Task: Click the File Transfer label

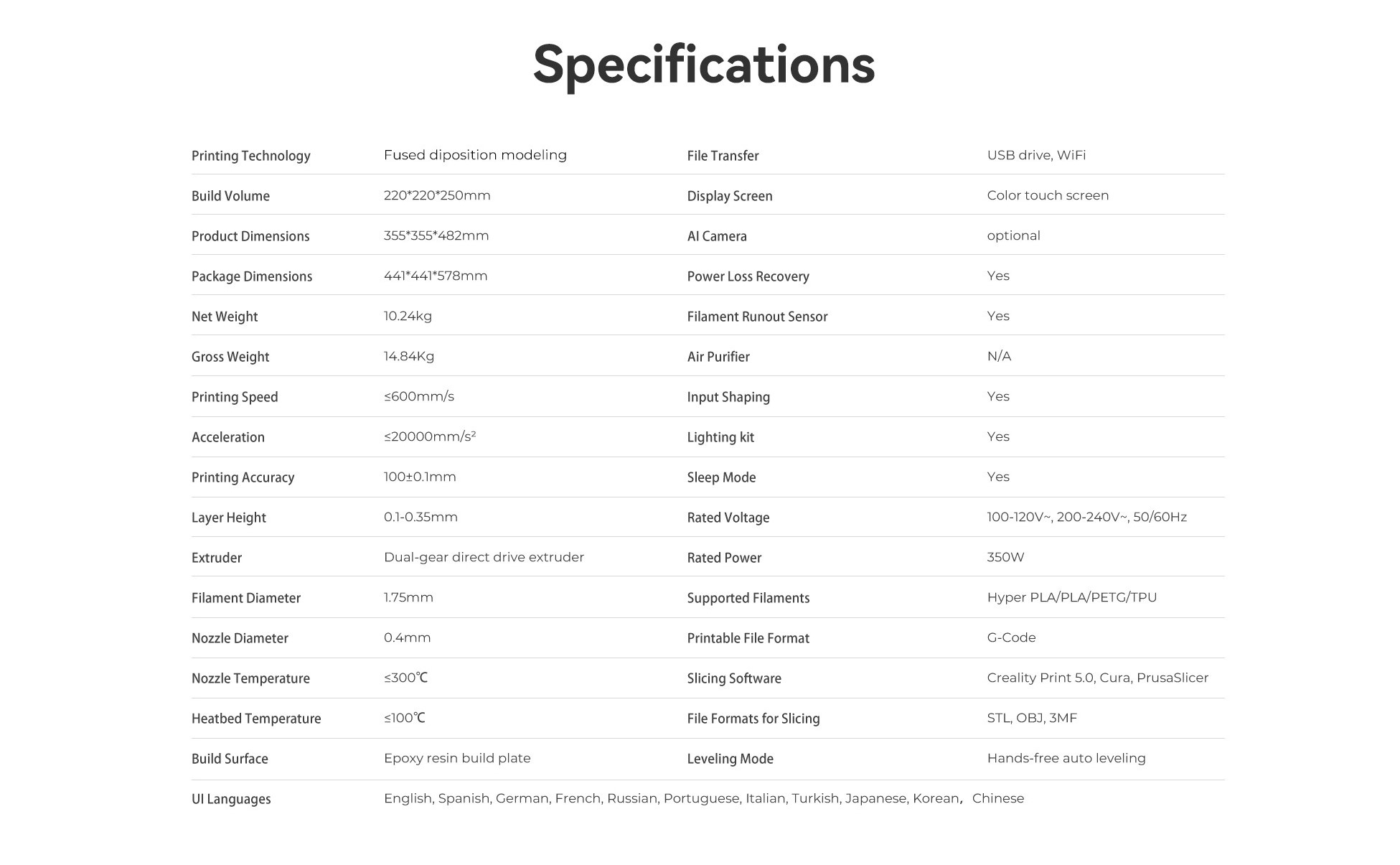Action: point(723,156)
